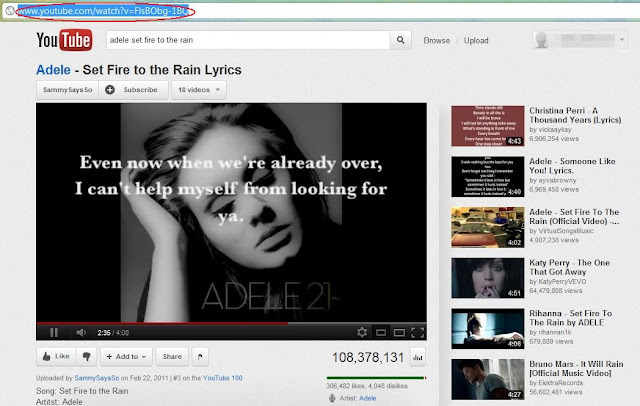
Task: Open Set Fire To The Rain Official Video thumbnail
Action: [x=488, y=227]
